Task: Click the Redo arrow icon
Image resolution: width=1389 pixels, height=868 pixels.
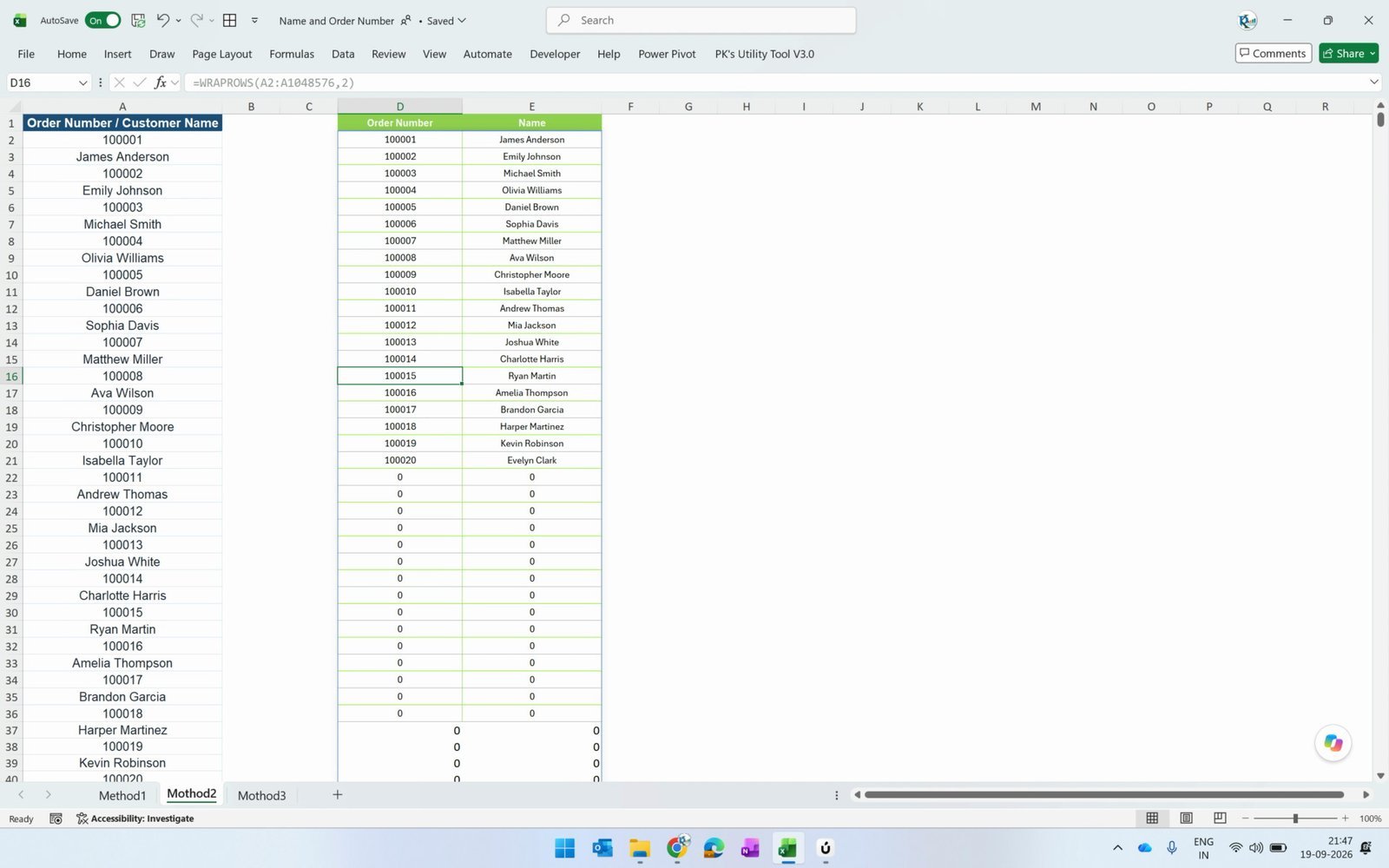Action: click(196, 20)
